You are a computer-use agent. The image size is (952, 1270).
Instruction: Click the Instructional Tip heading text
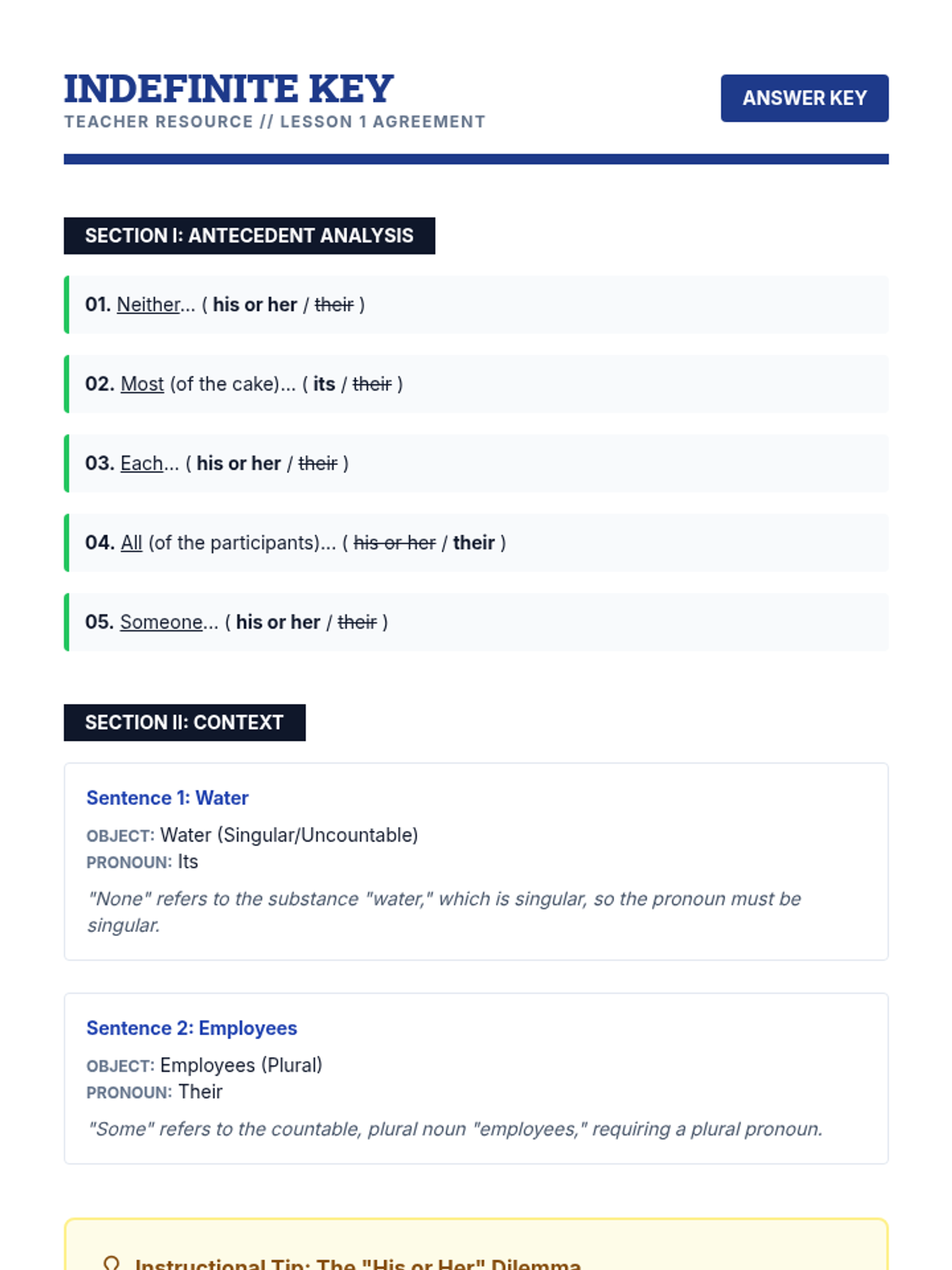click(x=358, y=1263)
